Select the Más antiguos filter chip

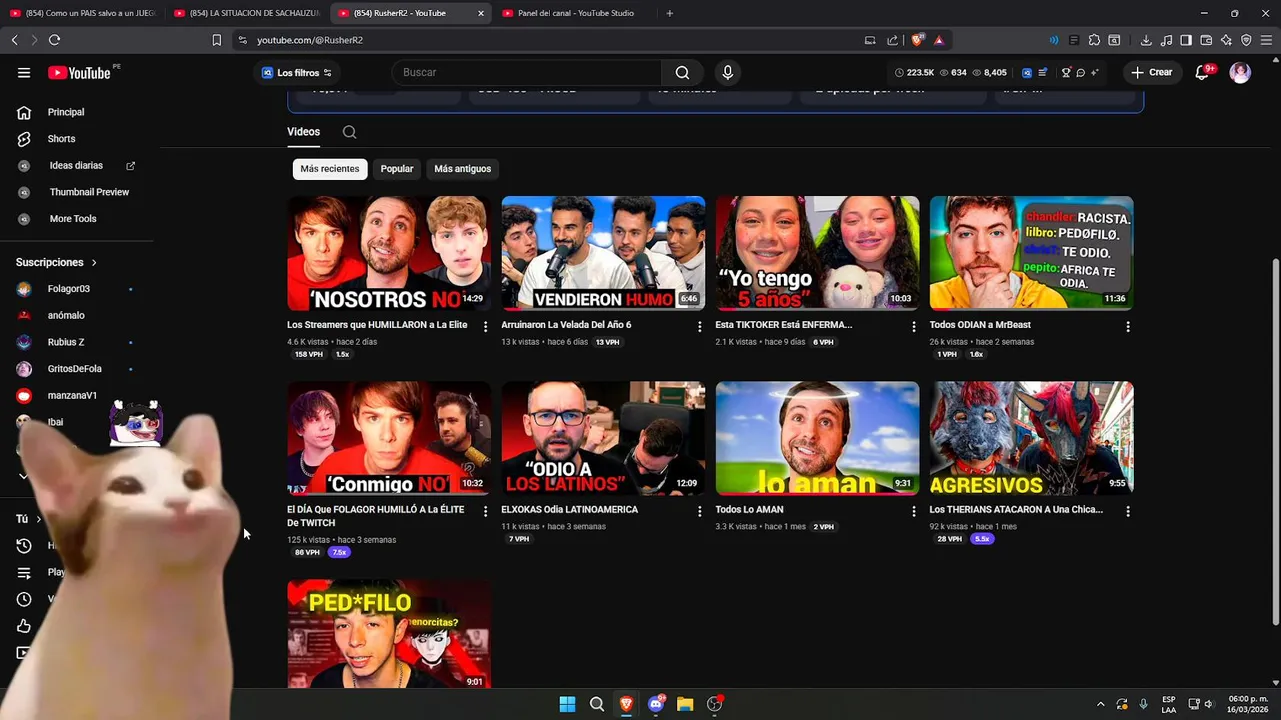click(463, 169)
